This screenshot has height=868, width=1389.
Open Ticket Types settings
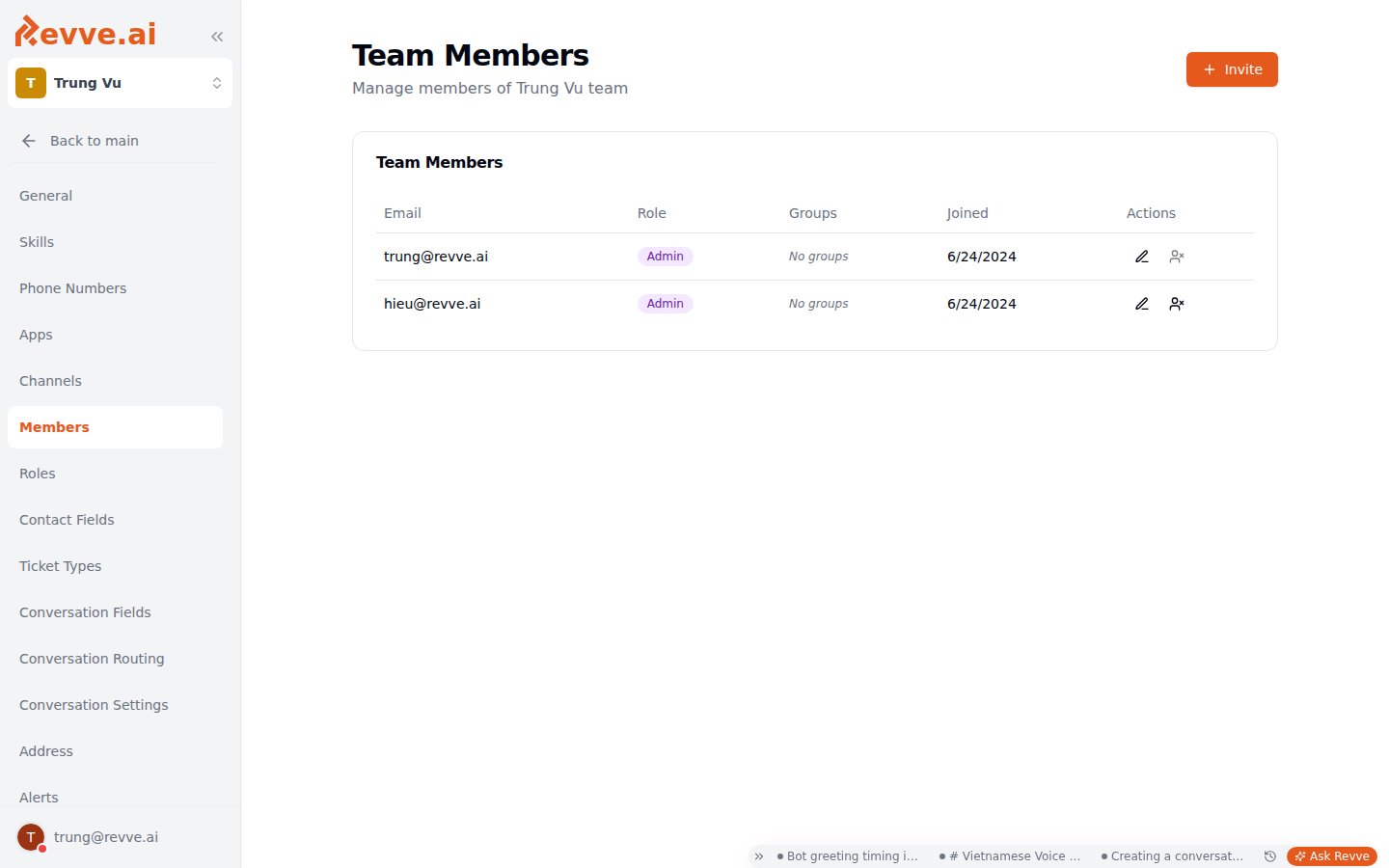point(115,566)
